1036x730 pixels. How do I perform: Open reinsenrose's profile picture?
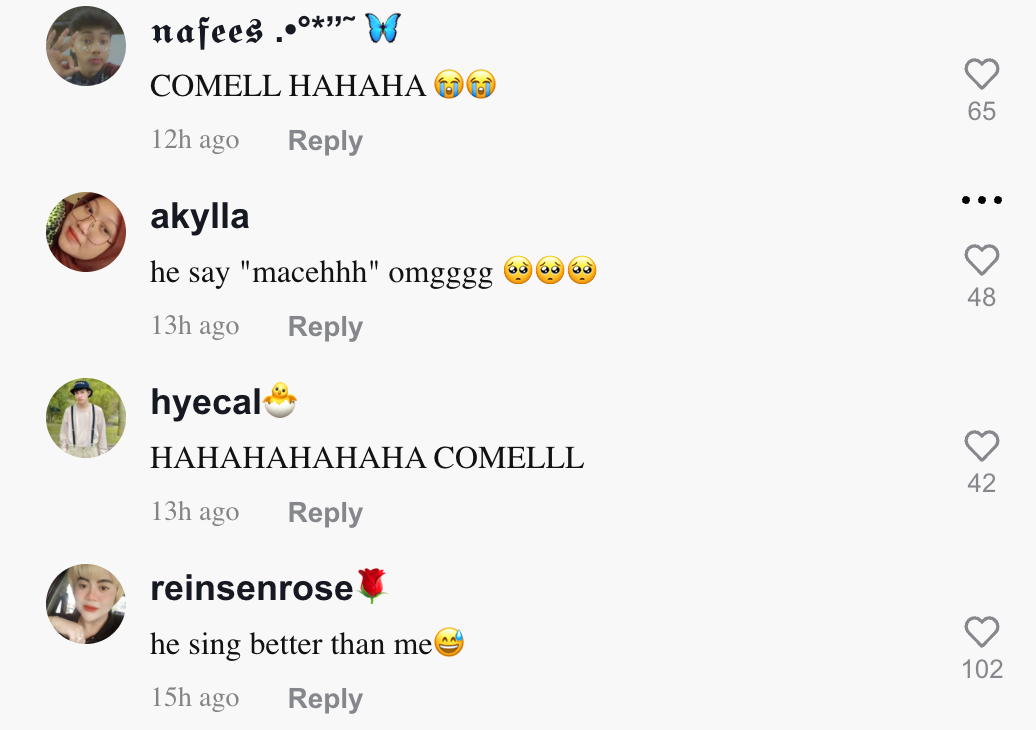(x=86, y=604)
